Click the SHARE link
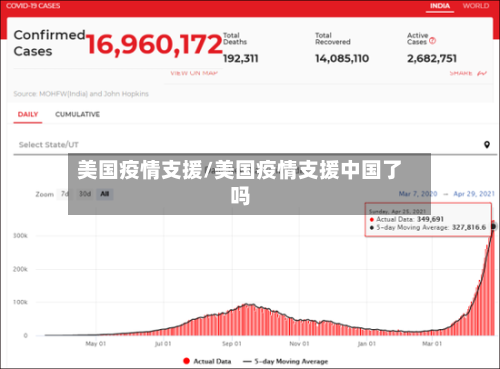Image resolution: width=500 pixels, height=369 pixels. 461,73
